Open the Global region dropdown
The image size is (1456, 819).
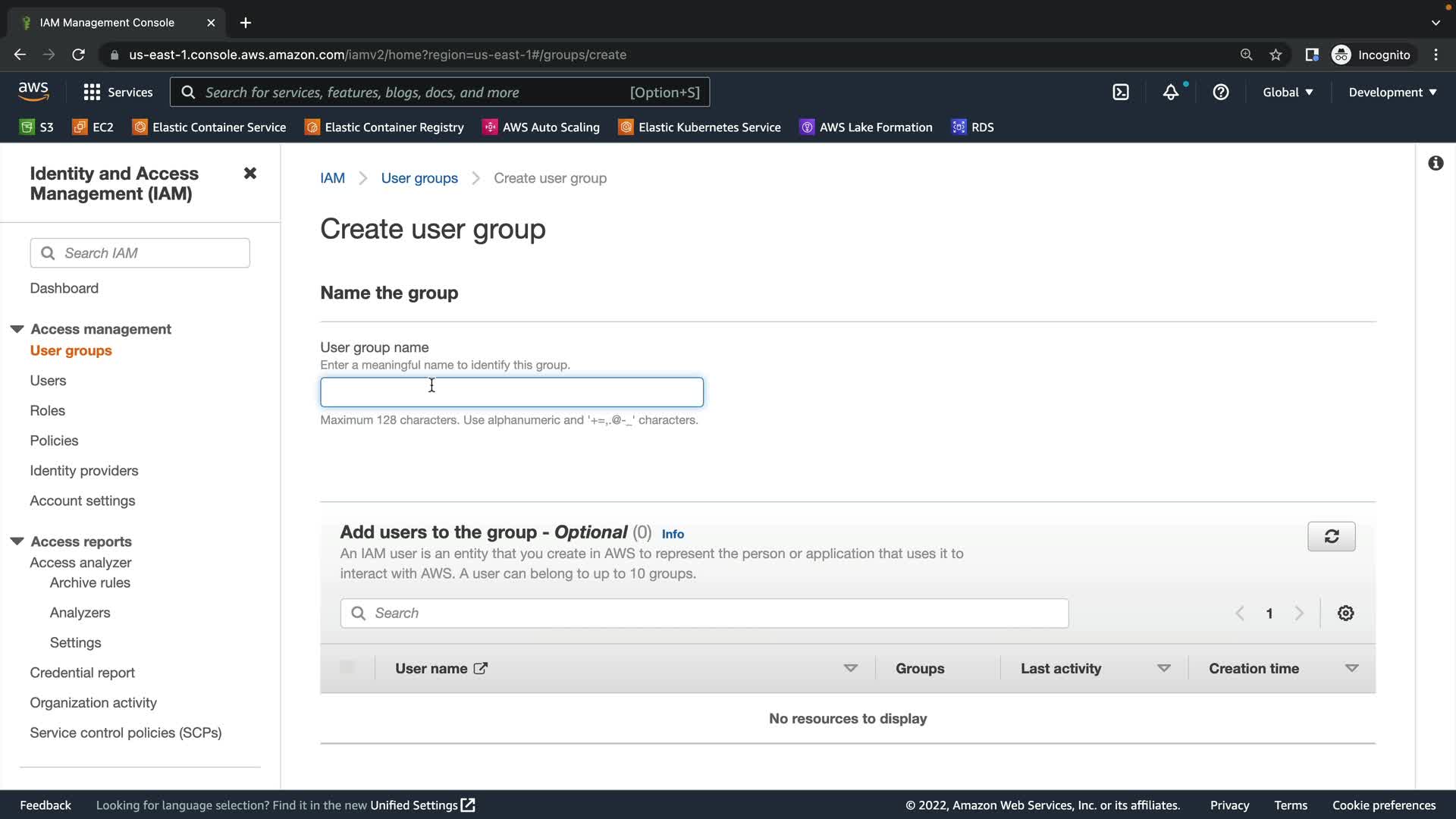tap(1287, 93)
